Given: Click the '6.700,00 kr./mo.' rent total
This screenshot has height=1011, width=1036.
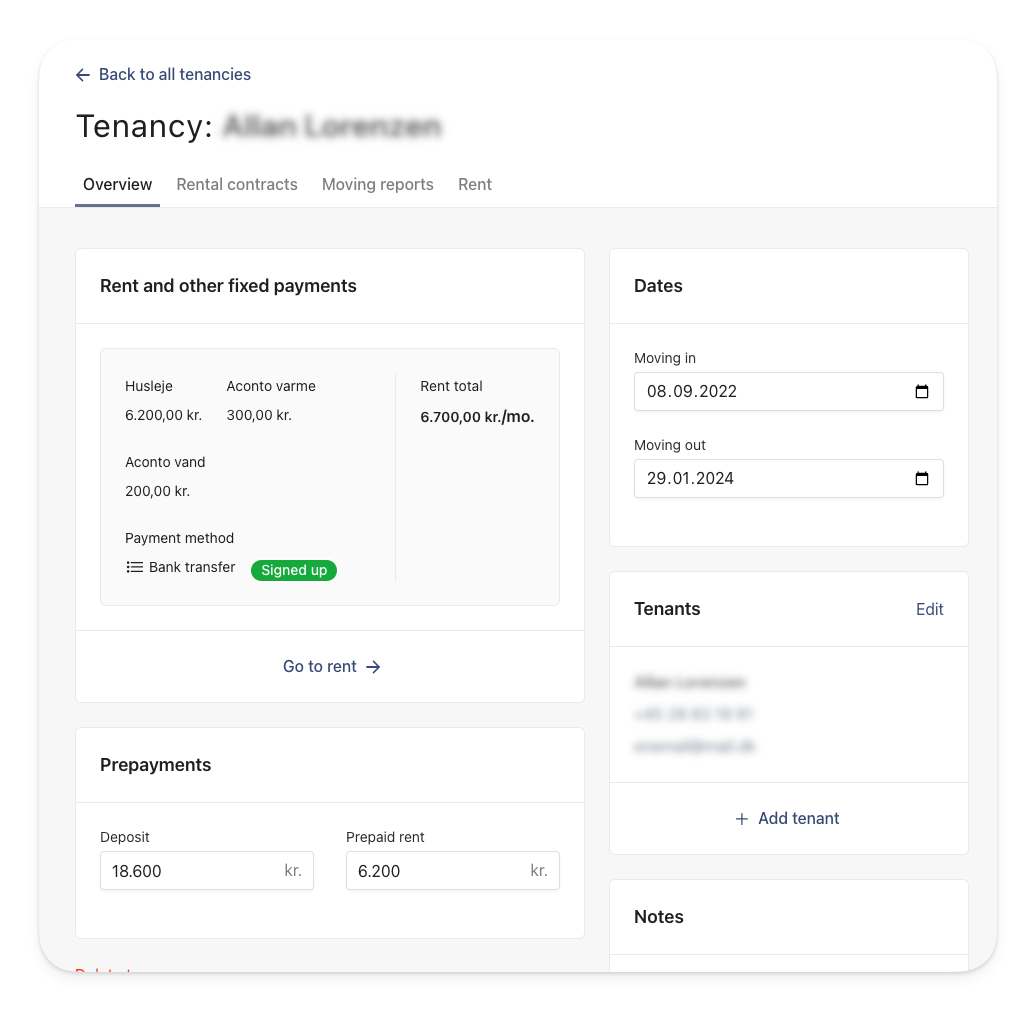Looking at the screenshot, I should (477, 417).
